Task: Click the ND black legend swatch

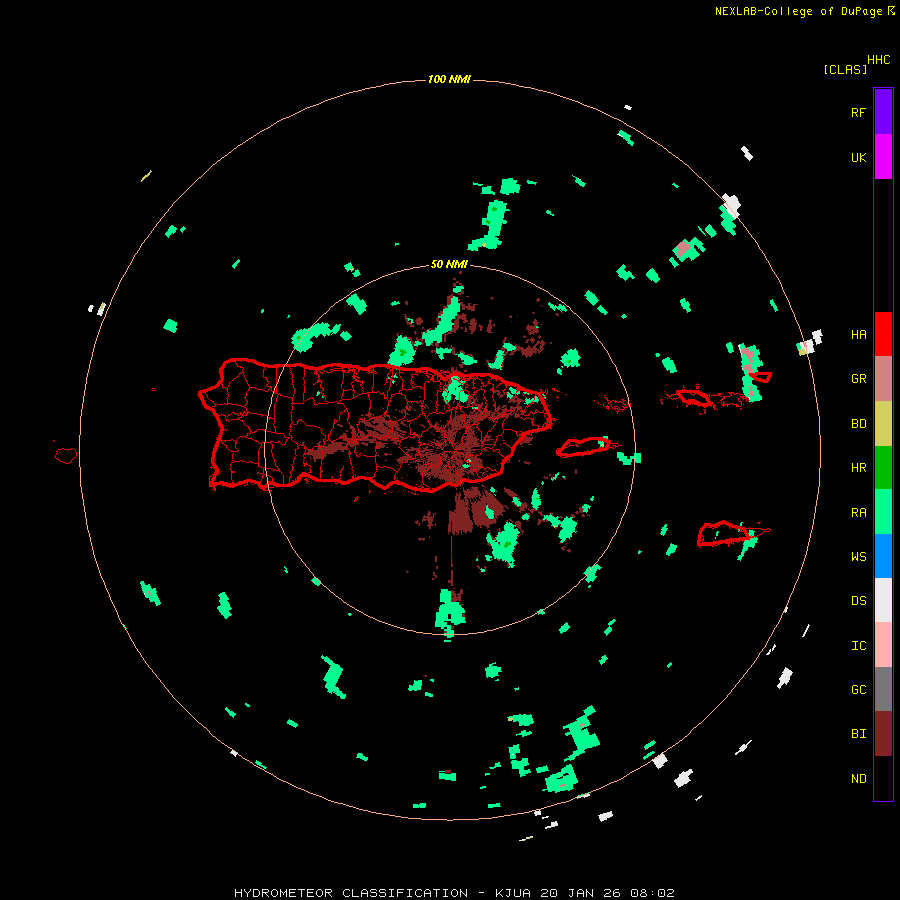Action: coord(883,778)
